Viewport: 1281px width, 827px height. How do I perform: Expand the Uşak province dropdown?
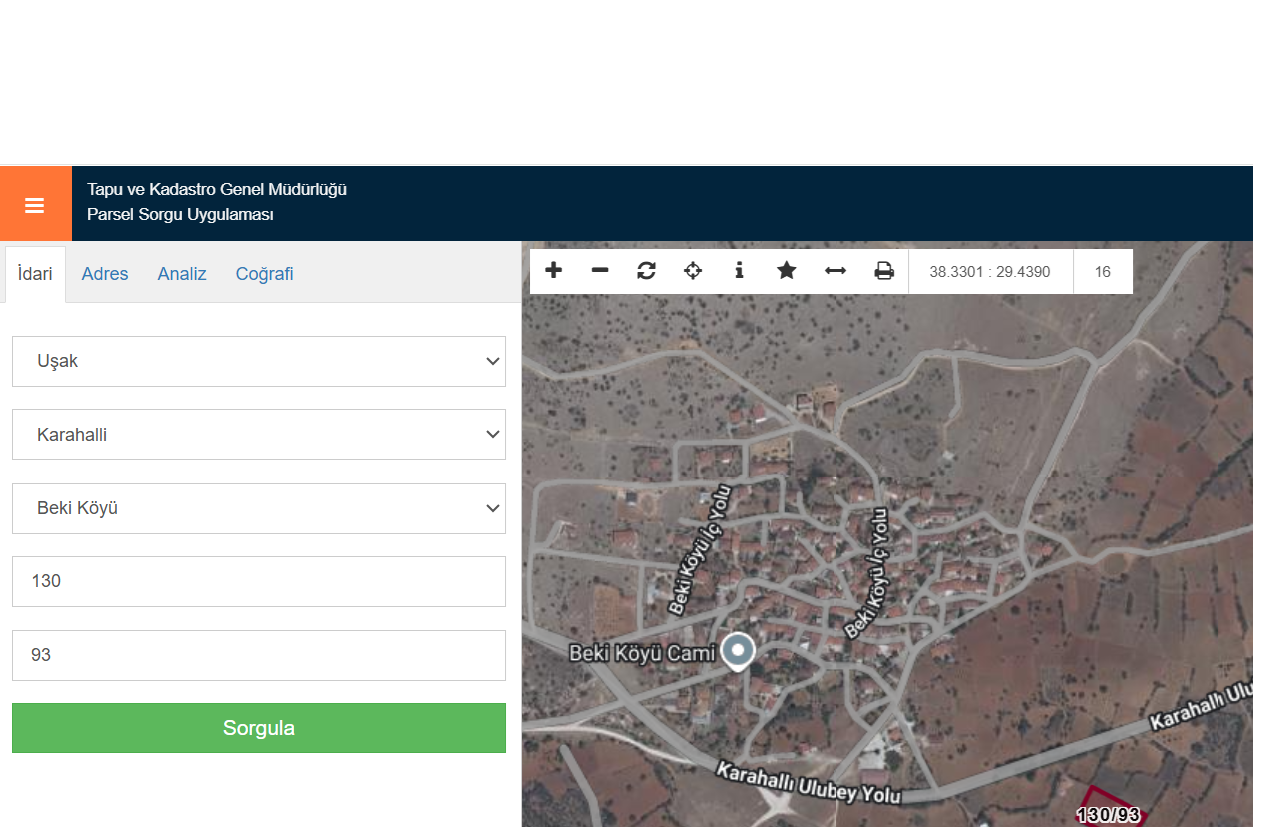(x=259, y=361)
